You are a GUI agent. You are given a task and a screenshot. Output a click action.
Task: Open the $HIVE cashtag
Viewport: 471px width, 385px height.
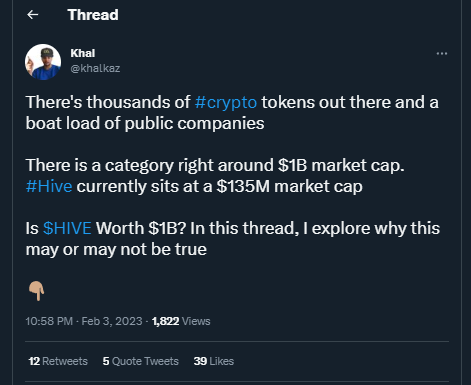[67, 228]
